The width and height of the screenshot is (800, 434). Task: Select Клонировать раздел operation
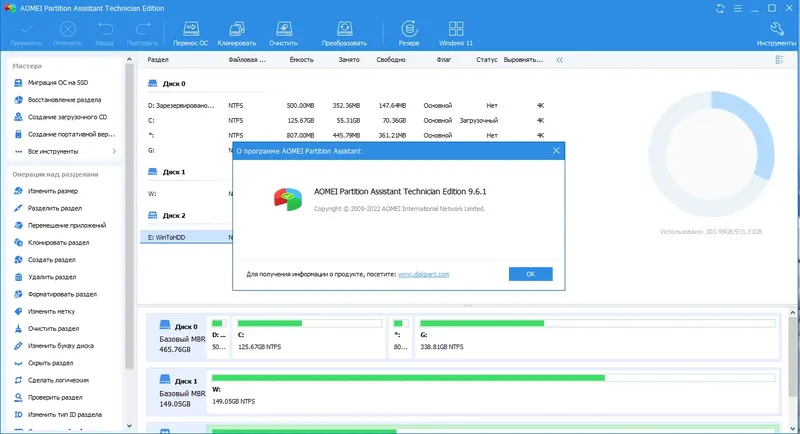58,243
